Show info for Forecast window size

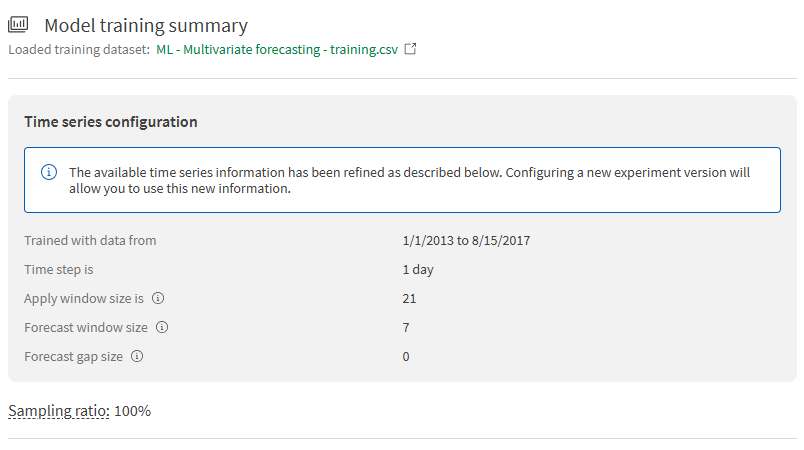pyautogui.click(x=162, y=327)
